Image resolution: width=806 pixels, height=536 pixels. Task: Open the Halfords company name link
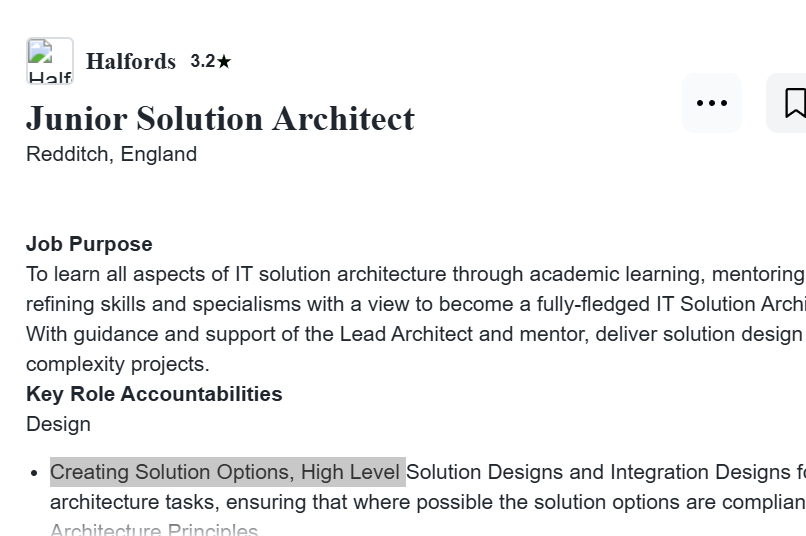[x=131, y=61]
